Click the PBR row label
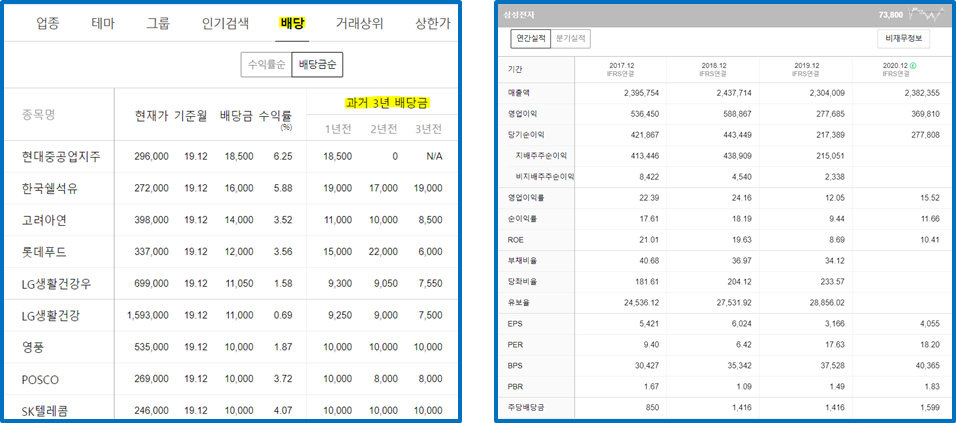Image resolution: width=956 pixels, height=423 pixels. click(515, 386)
